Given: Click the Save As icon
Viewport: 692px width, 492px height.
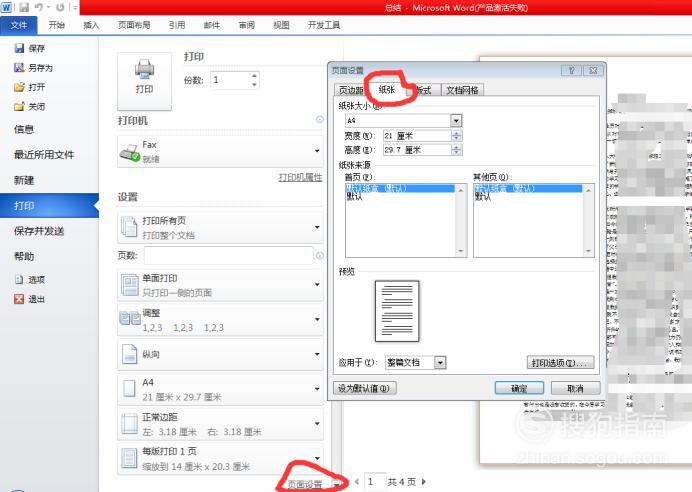Looking at the screenshot, I should [19, 68].
